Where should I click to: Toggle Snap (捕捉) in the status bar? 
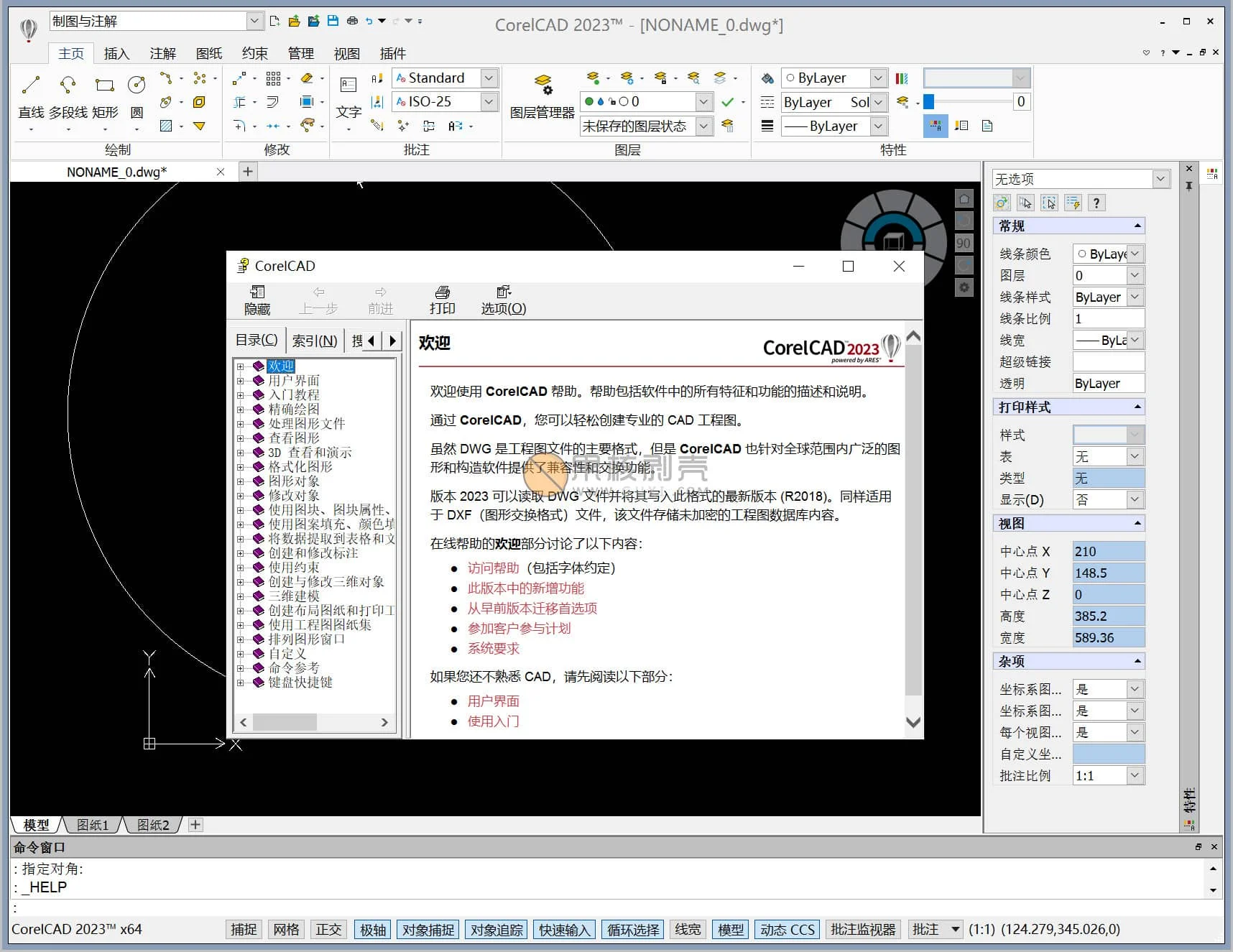[244, 929]
